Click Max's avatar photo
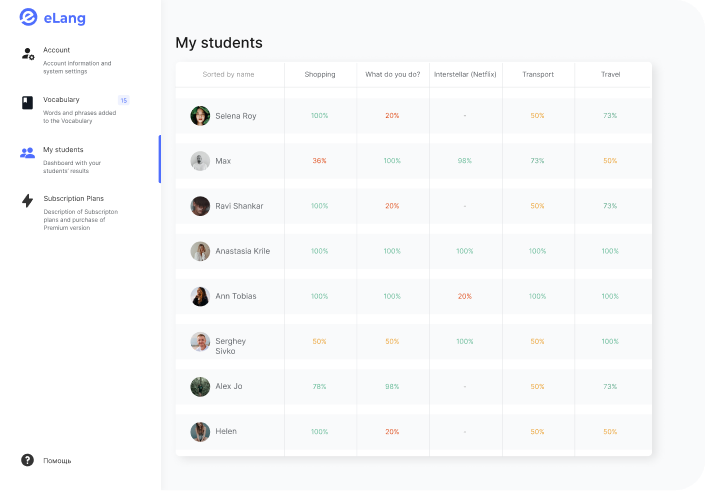 pos(200,161)
